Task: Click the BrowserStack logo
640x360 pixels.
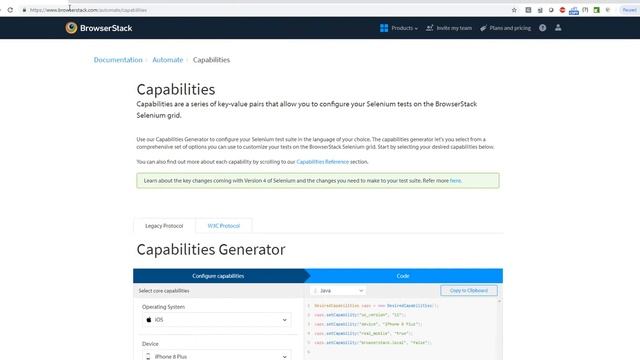Action: tap(99, 28)
